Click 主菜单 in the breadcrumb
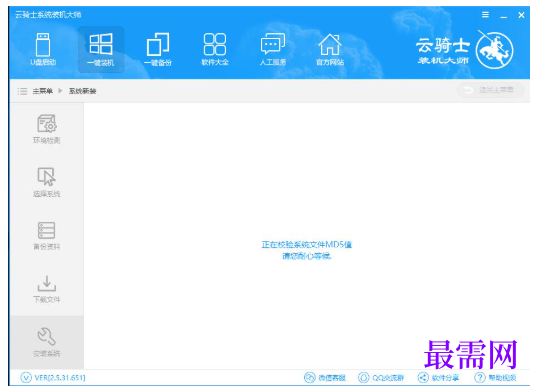 43,91
